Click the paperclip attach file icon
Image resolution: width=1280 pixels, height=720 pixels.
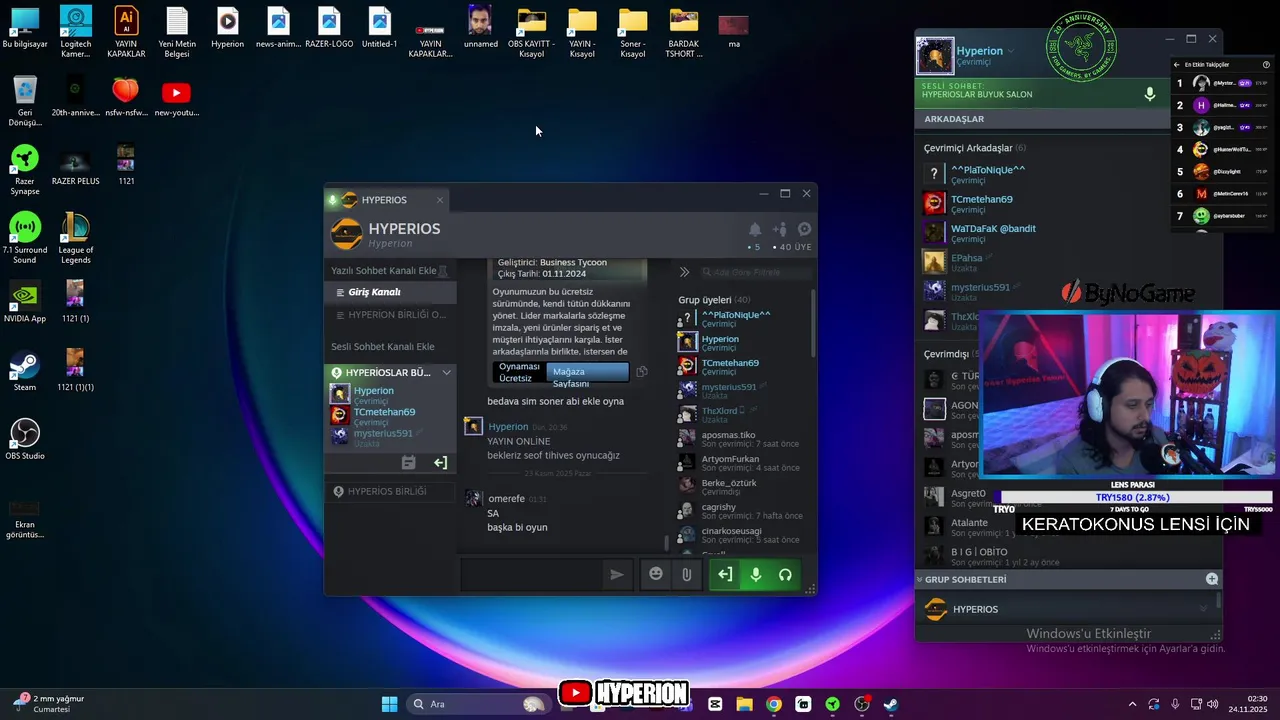[x=686, y=574]
